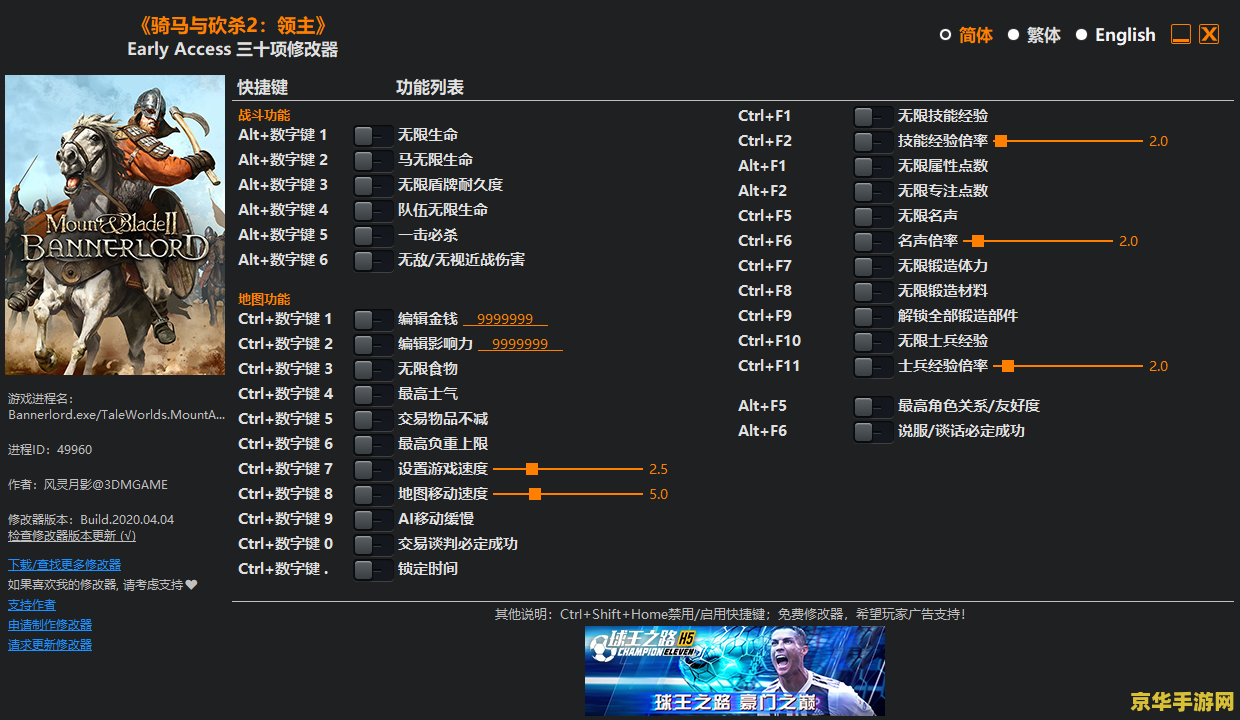Enable the 无限技能经验 switch
This screenshot has width=1240, height=720.
(873, 116)
